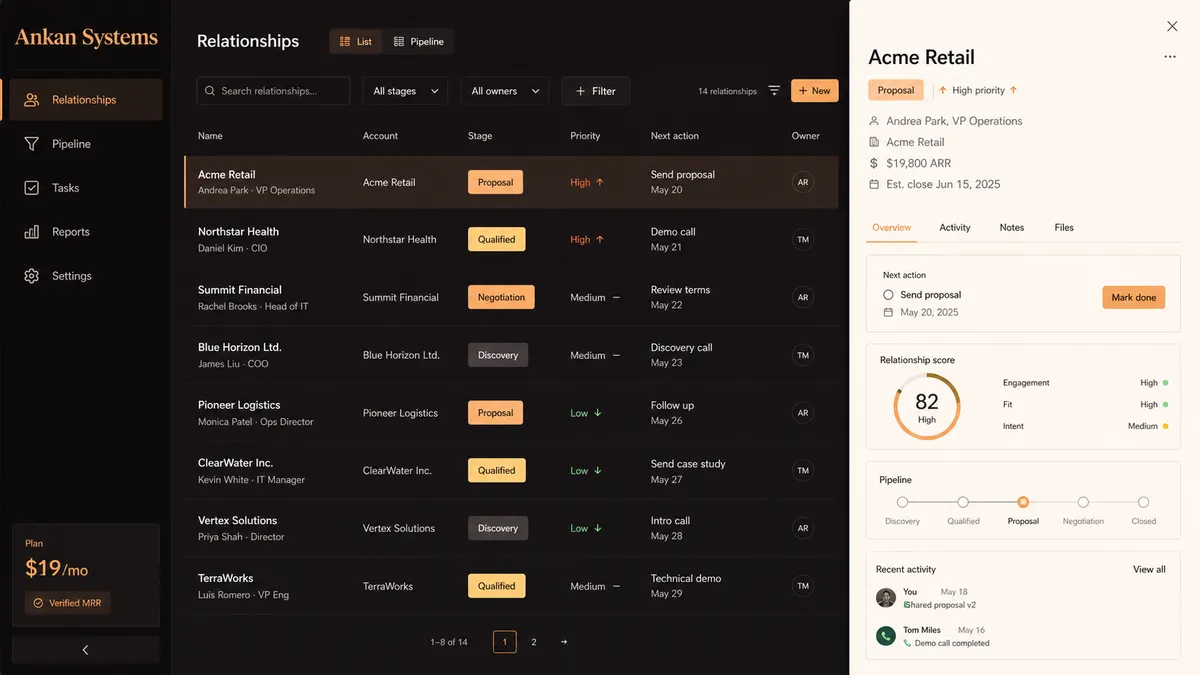Select page 1 in pagination
The image size is (1200, 675).
pyautogui.click(x=505, y=642)
